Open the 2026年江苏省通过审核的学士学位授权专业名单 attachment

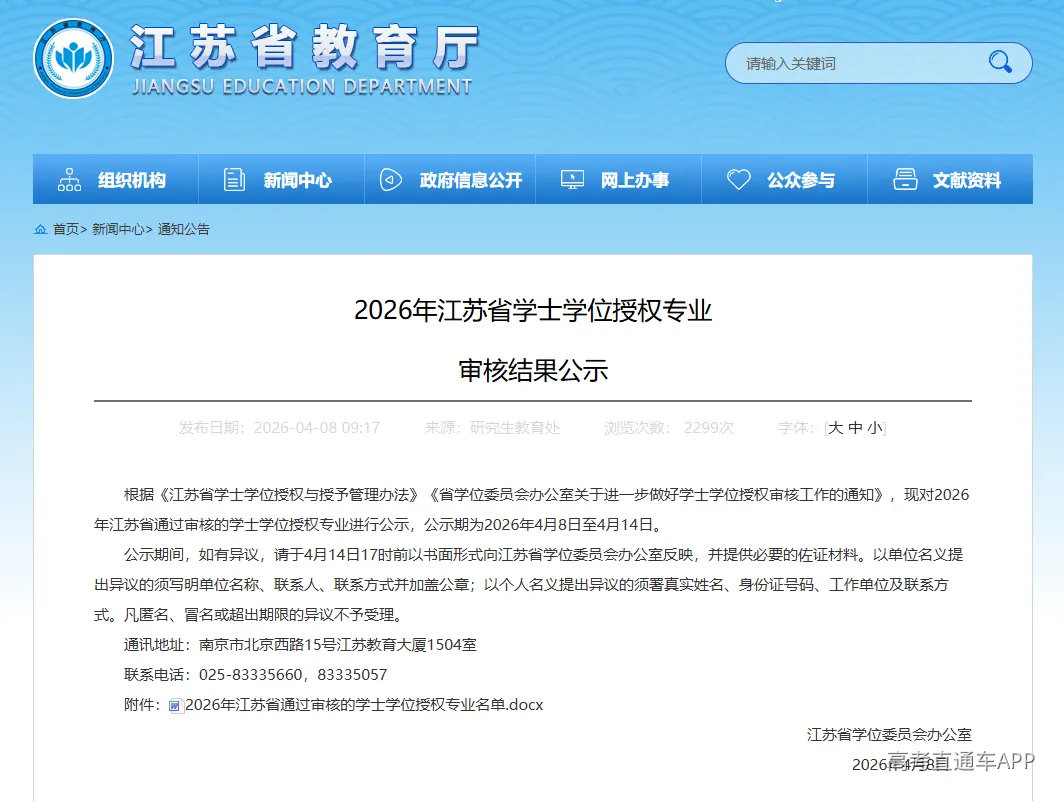point(366,705)
